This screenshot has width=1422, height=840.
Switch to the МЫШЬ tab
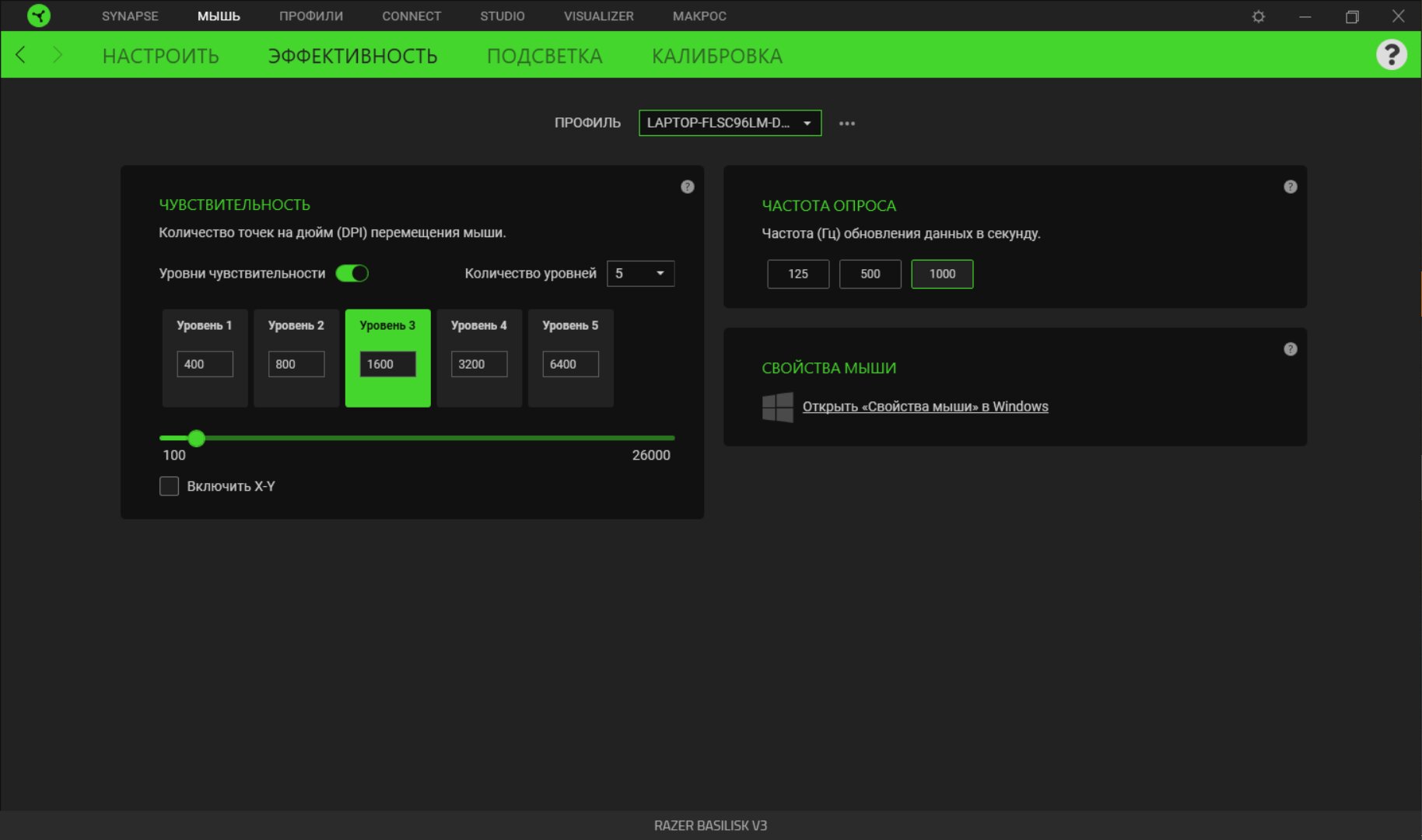coord(219,16)
